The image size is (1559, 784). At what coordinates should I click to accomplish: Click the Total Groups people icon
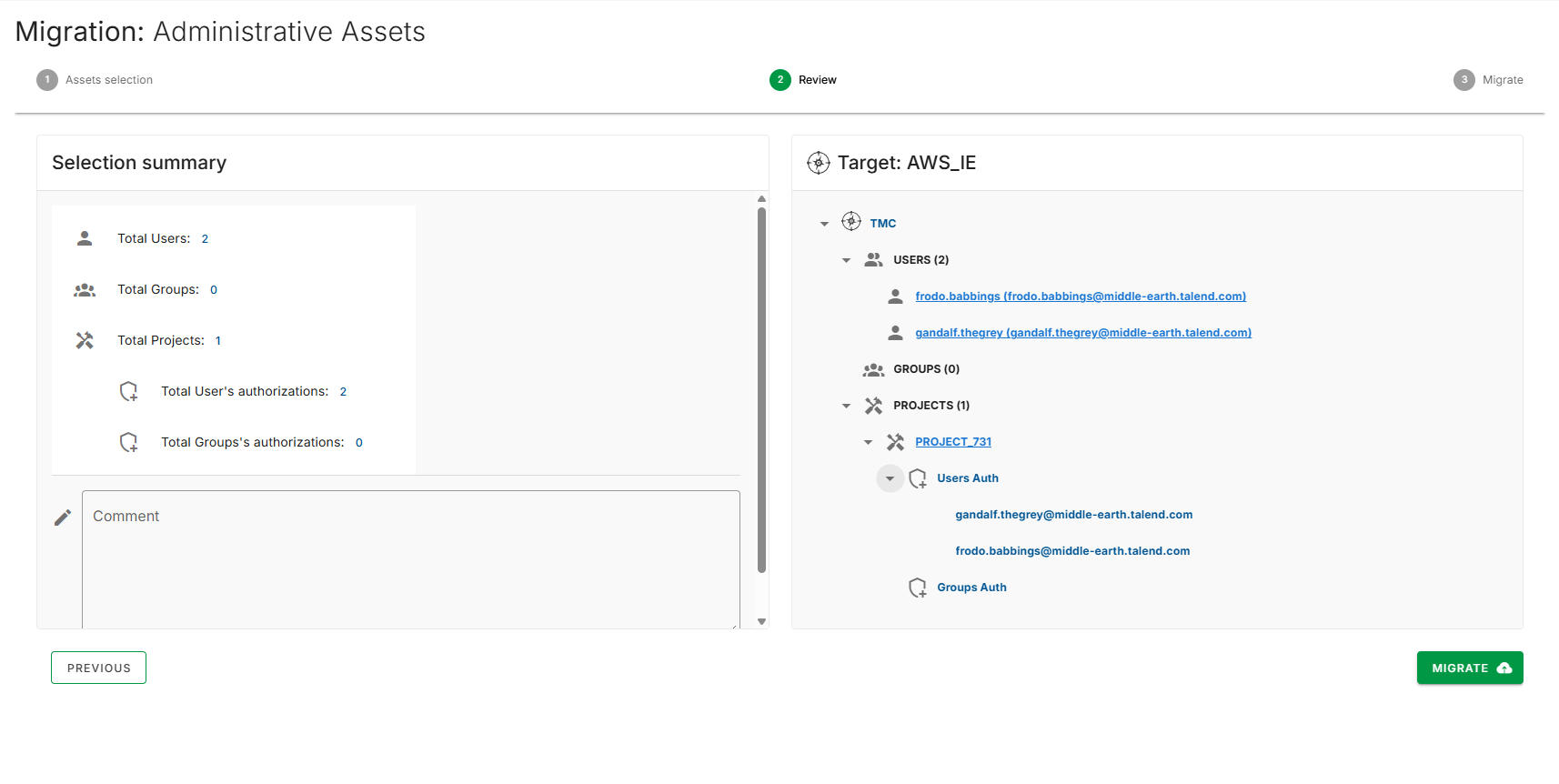(85, 289)
